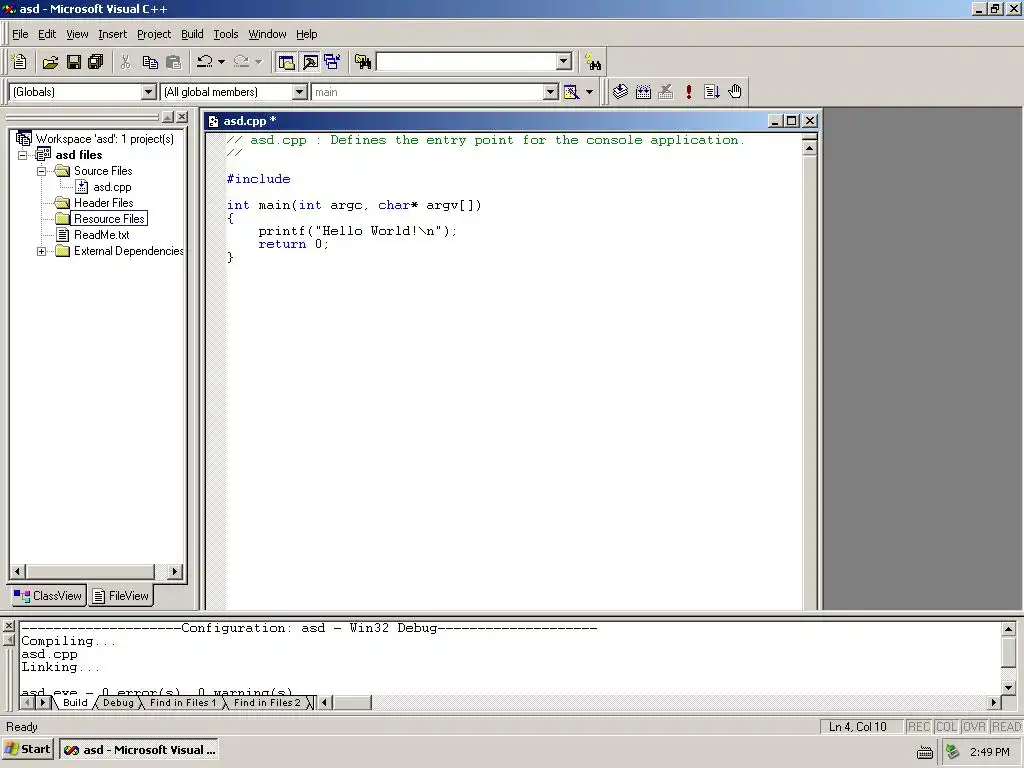Click the Paste clipboard icon

pos(174,62)
